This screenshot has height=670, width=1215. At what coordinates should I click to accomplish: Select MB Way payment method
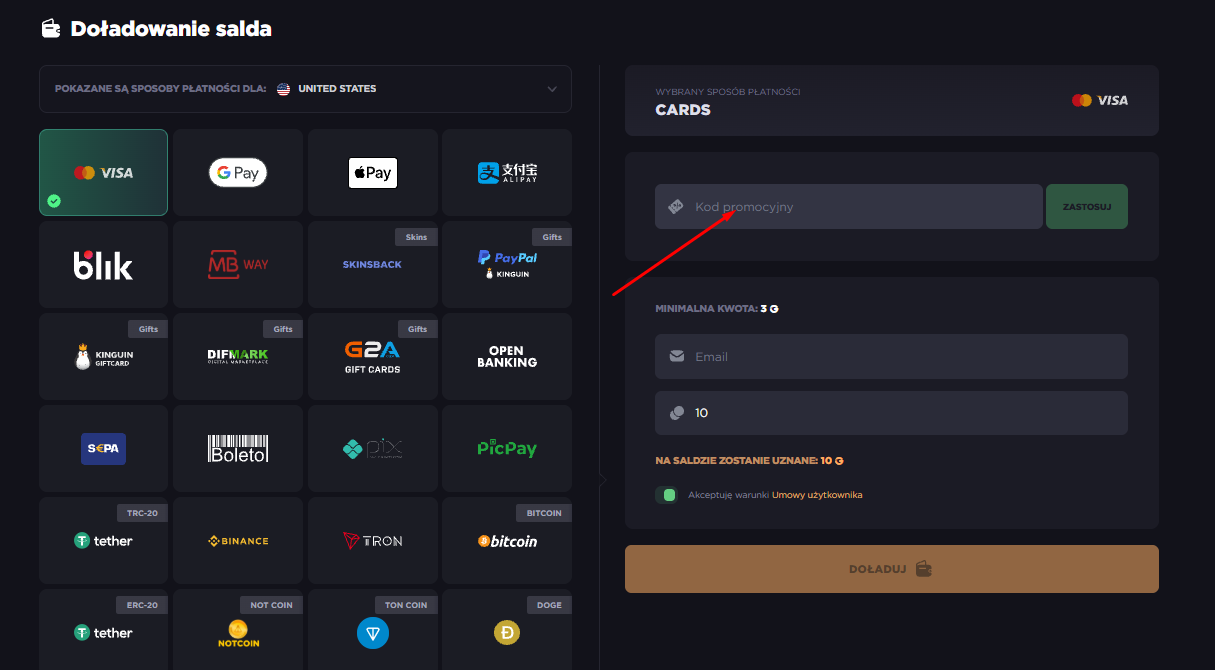238,264
